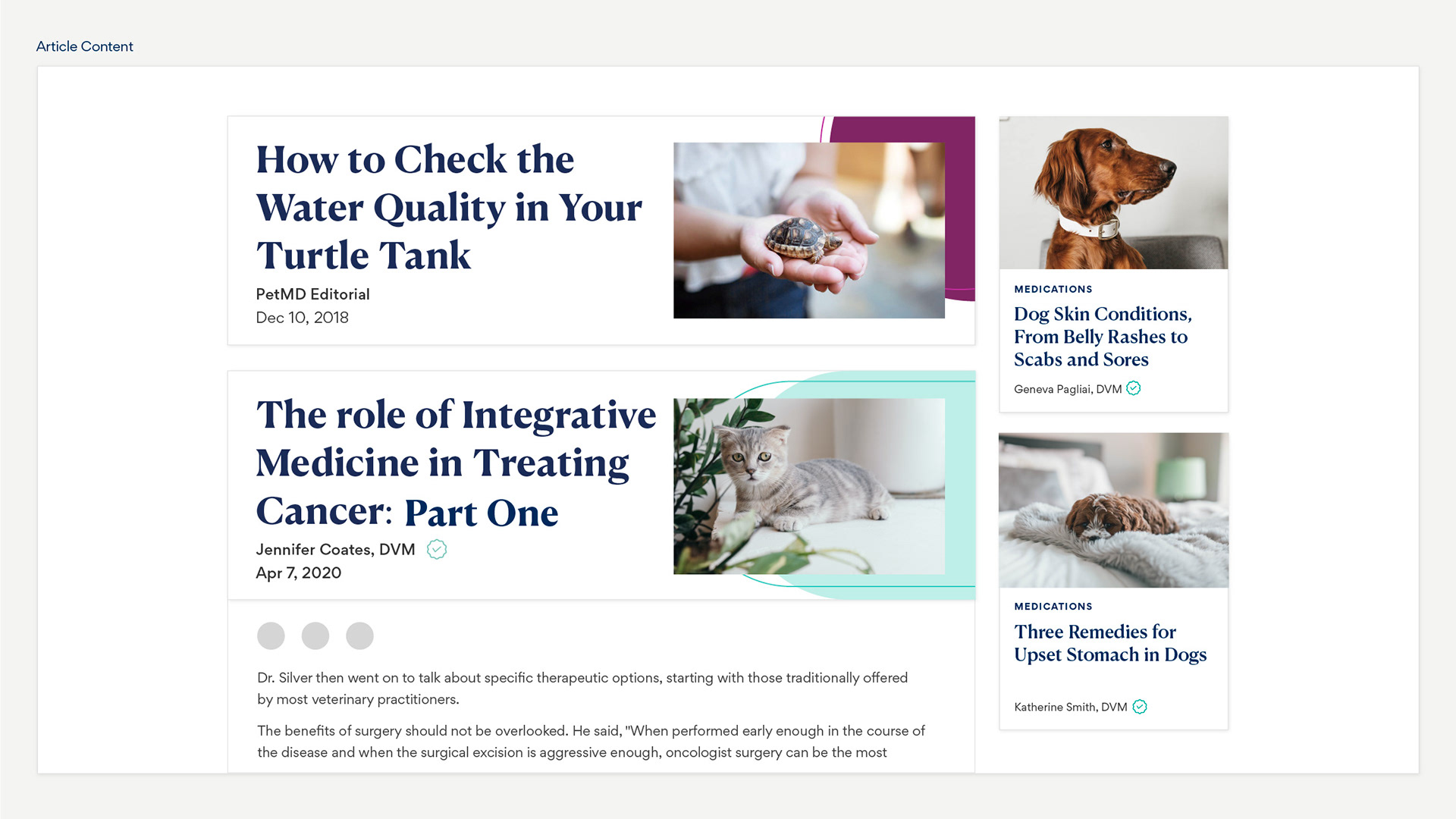Click the second gray share circle

pos(315,635)
